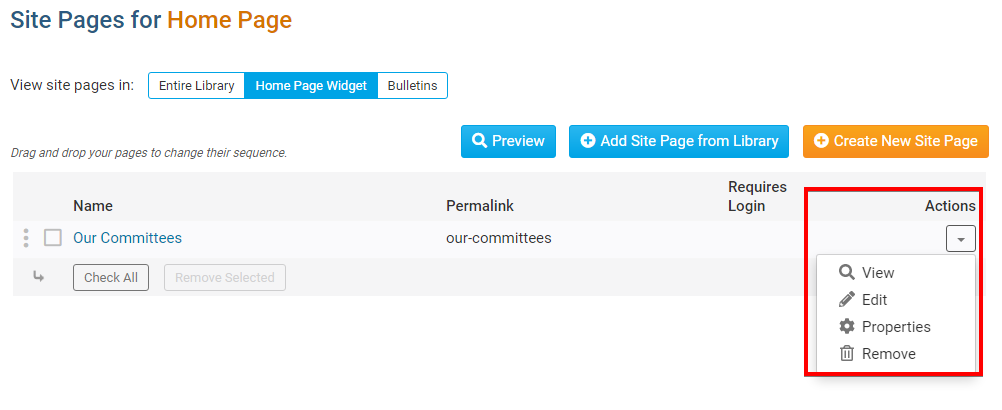Click the Remove trash can icon
Screen dimensions: 1002x410
(x=847, y=353)
